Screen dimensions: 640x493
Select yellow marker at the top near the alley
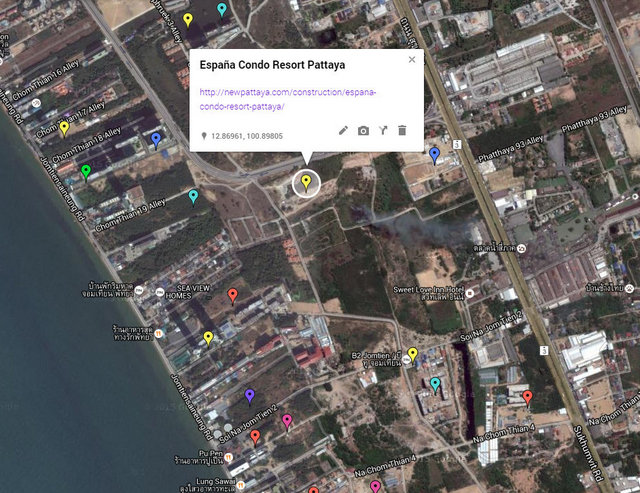pos(188,20)
